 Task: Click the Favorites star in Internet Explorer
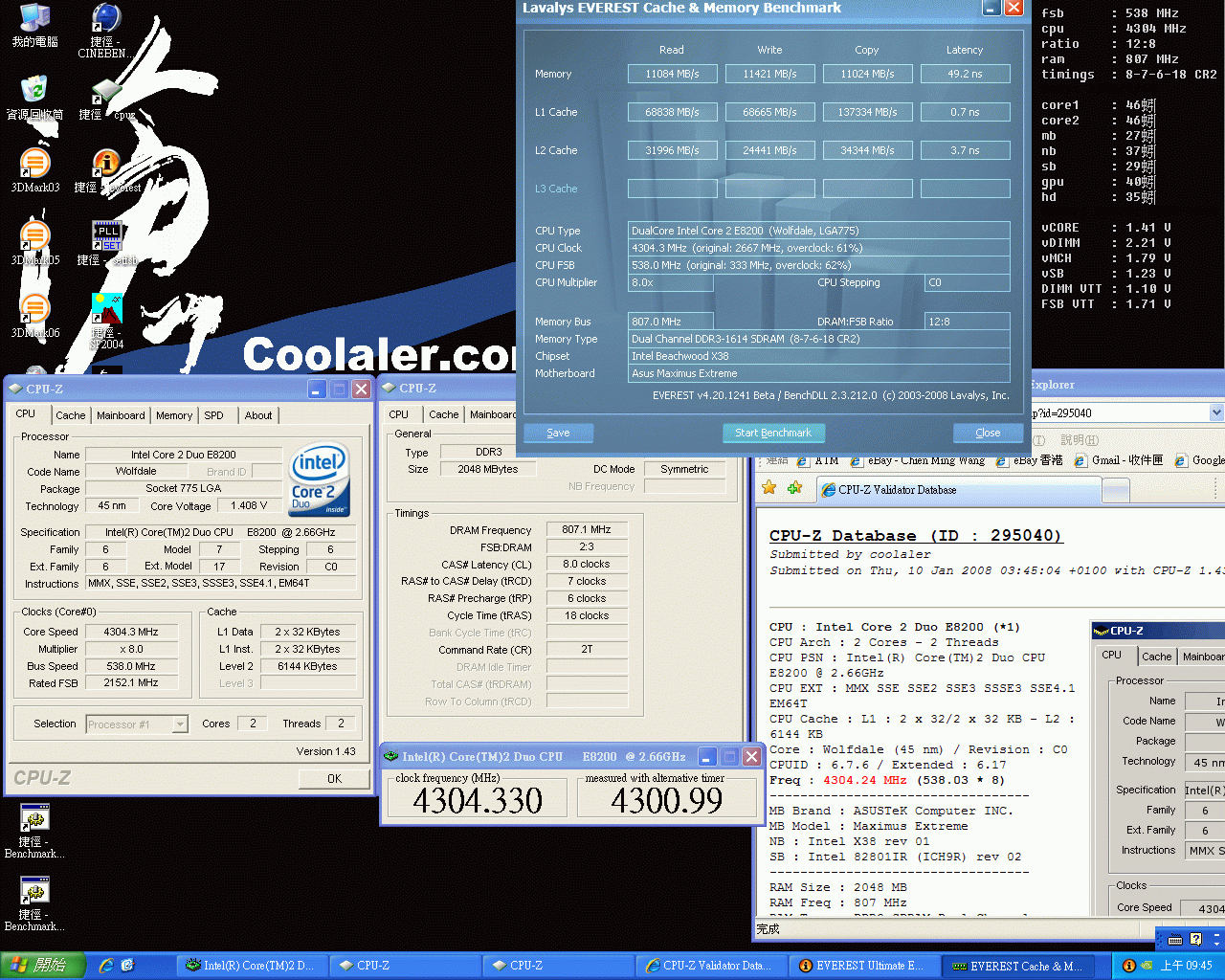(768, 488)
